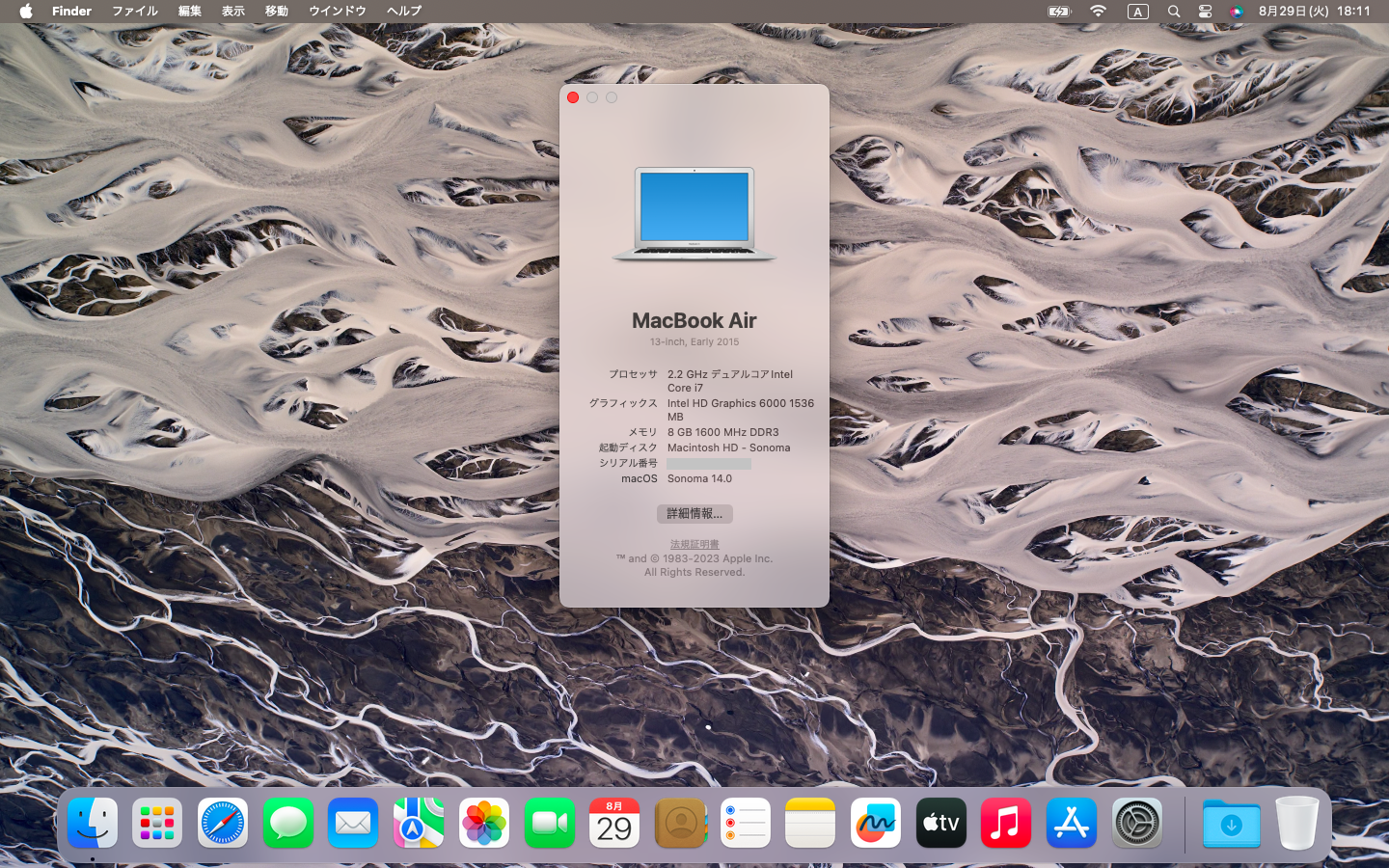Click the date and time 8月29日(火) 18:11
This screenshot has width=1389, height=868.
(1315, 11)
